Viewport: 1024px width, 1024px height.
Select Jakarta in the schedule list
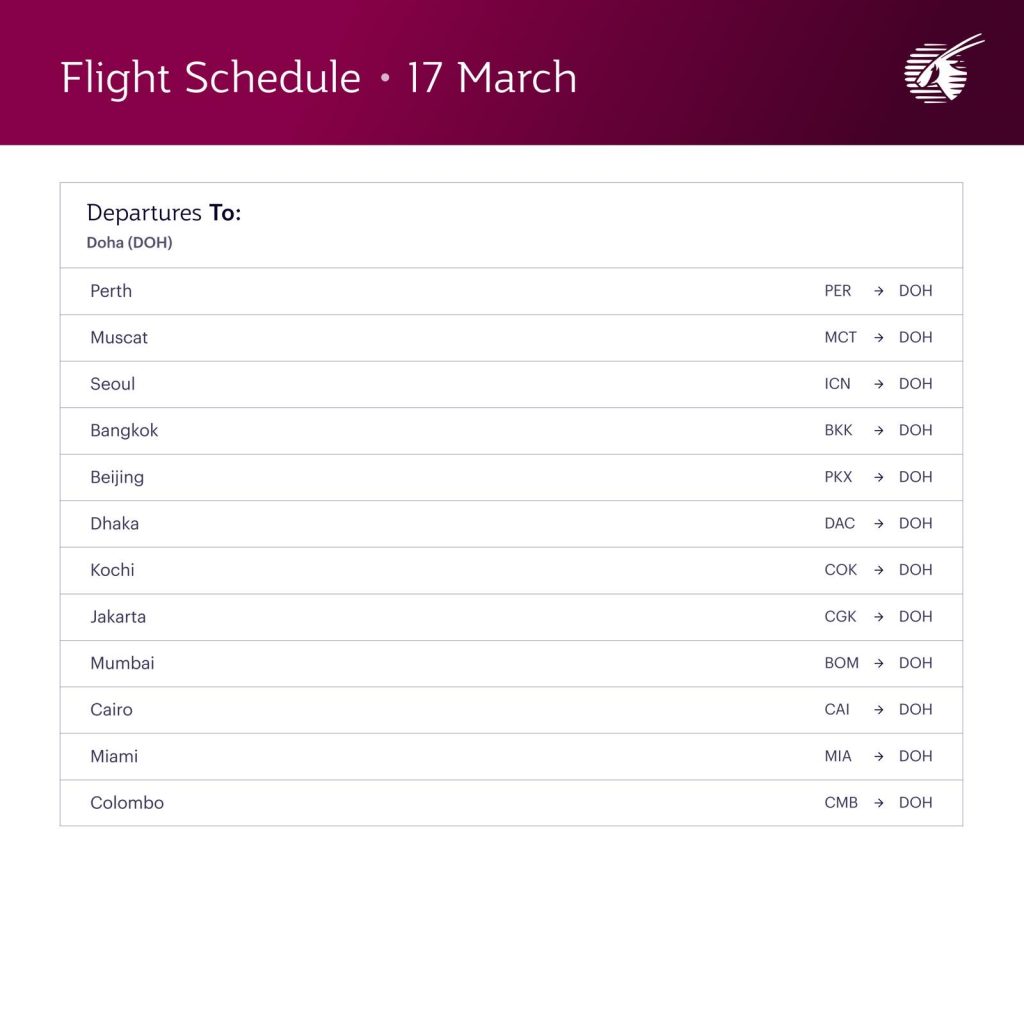pyautogui.click(x=118, y=617)
